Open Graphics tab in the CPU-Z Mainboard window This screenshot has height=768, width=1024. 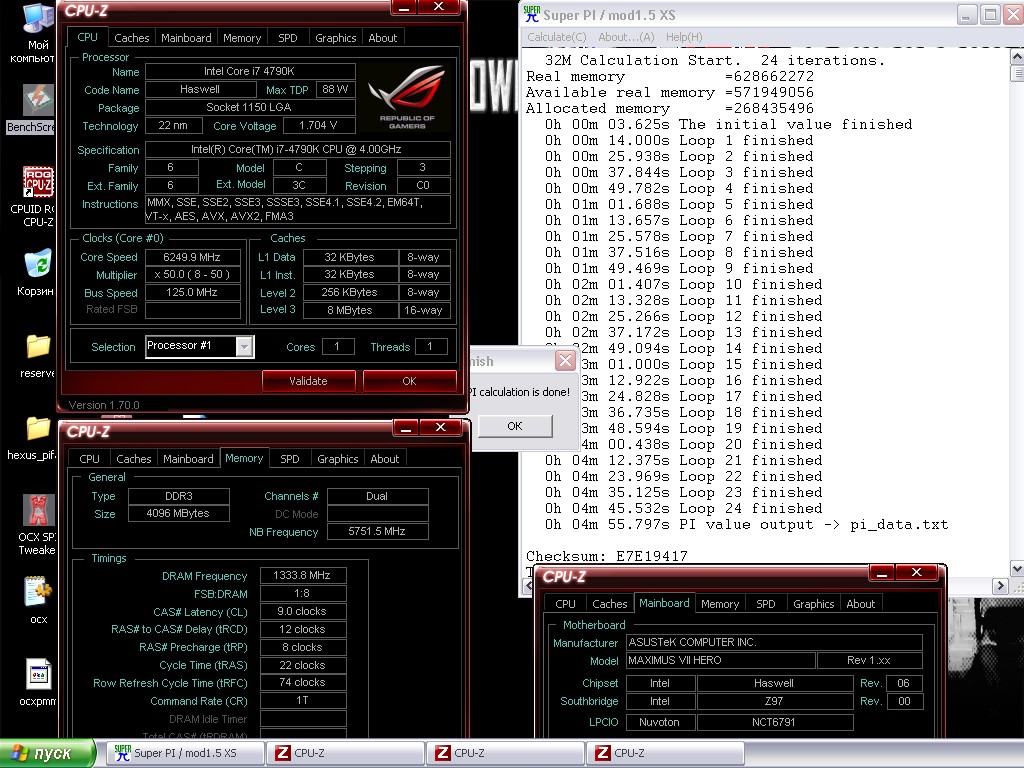pyautogui.click(x=814, y=604)
